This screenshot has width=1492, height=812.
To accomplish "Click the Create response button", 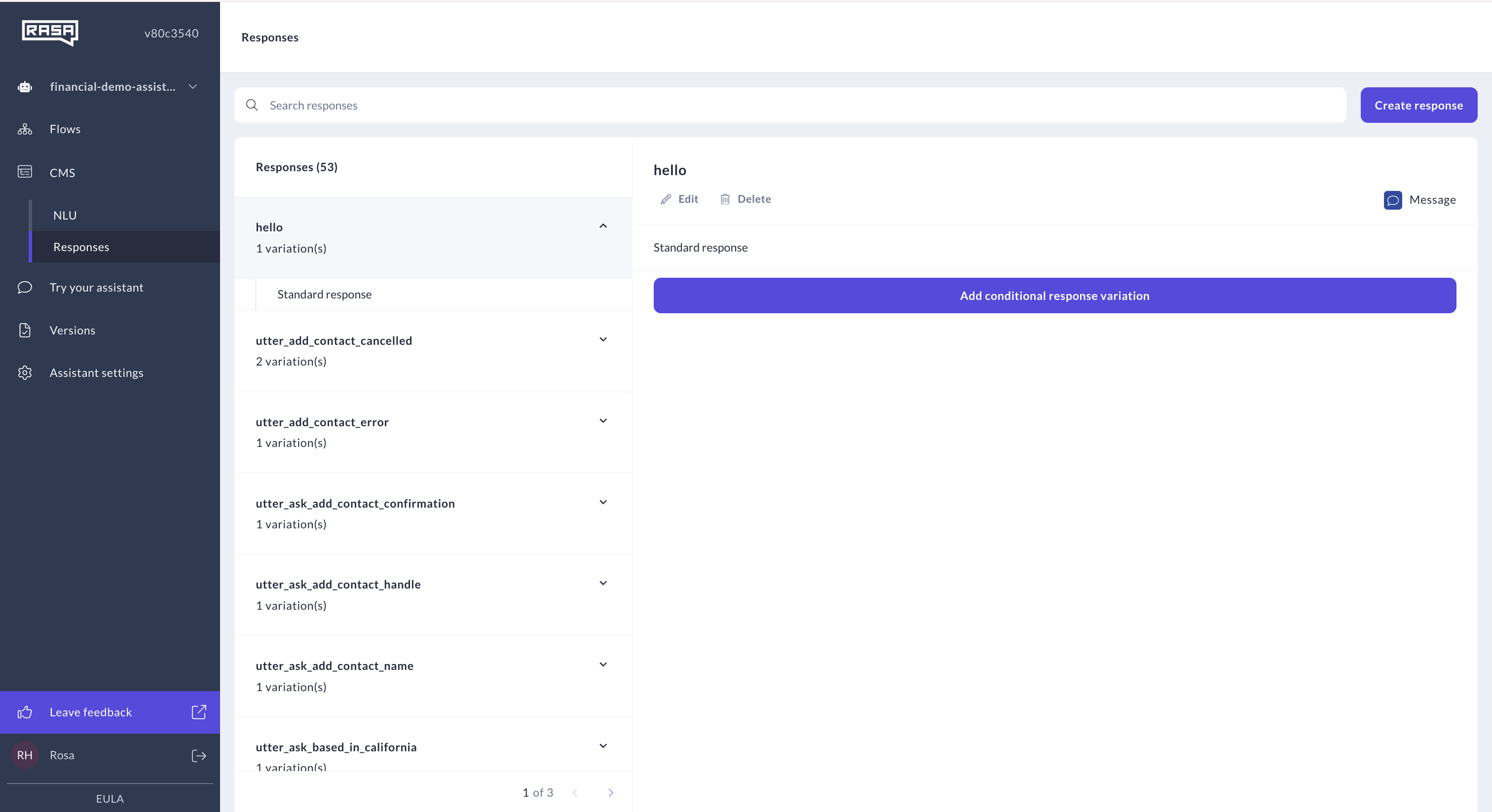I will pyautogui.click(x=1418, y=106).
